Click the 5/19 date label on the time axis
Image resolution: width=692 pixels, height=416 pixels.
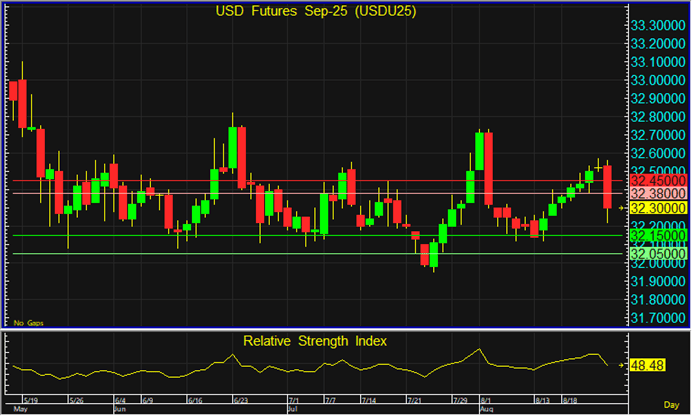click(30, 400)
